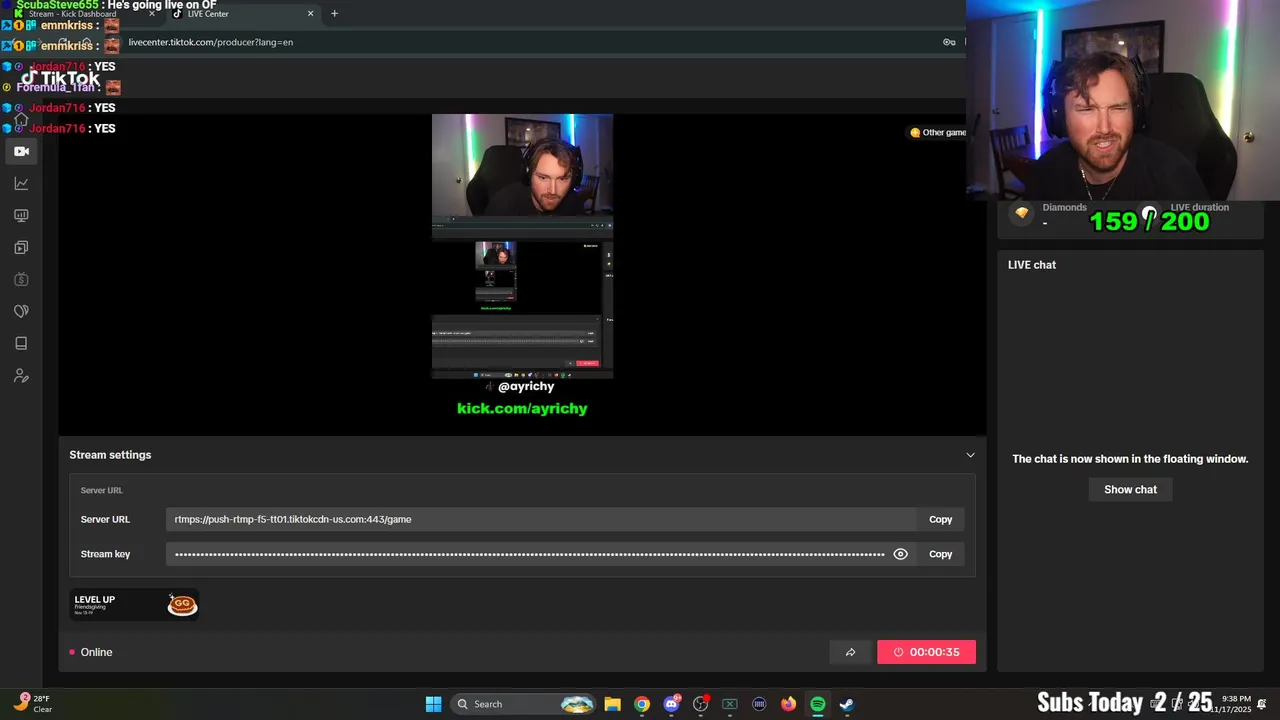Open File Explorer from taskbar

(612, 704)
